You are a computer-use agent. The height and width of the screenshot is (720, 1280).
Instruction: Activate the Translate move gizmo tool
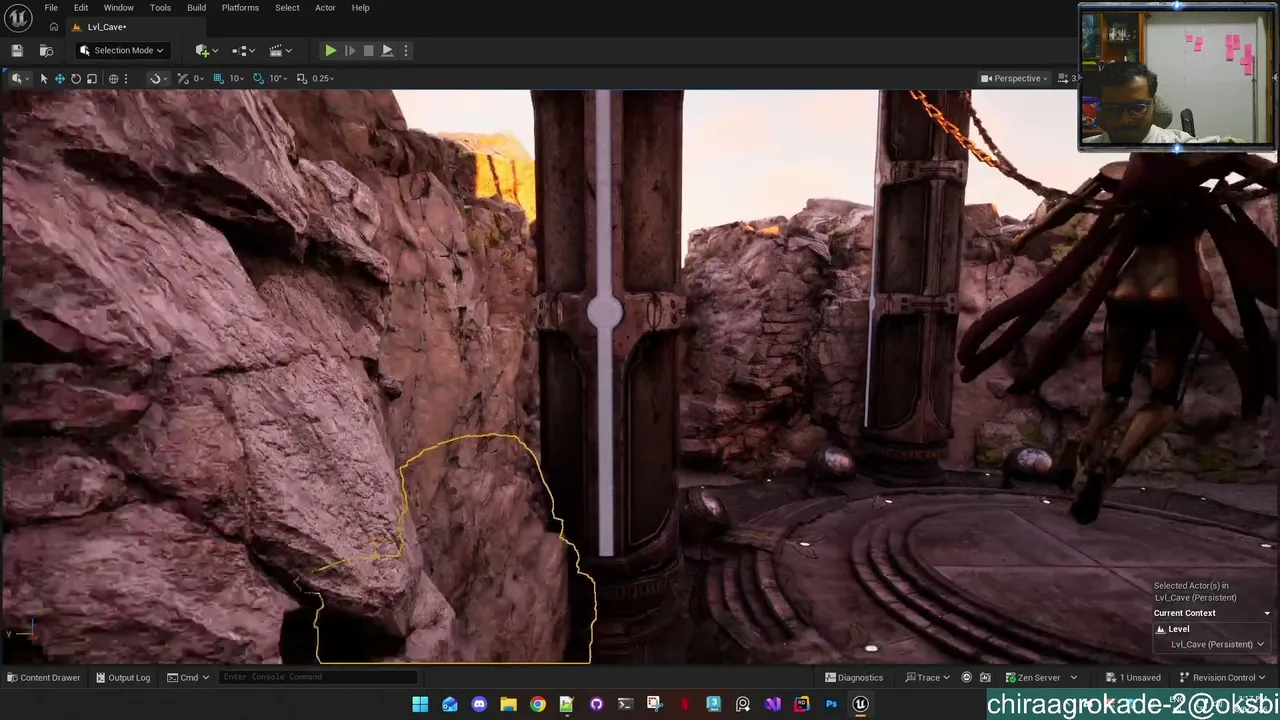coord(59,78)
